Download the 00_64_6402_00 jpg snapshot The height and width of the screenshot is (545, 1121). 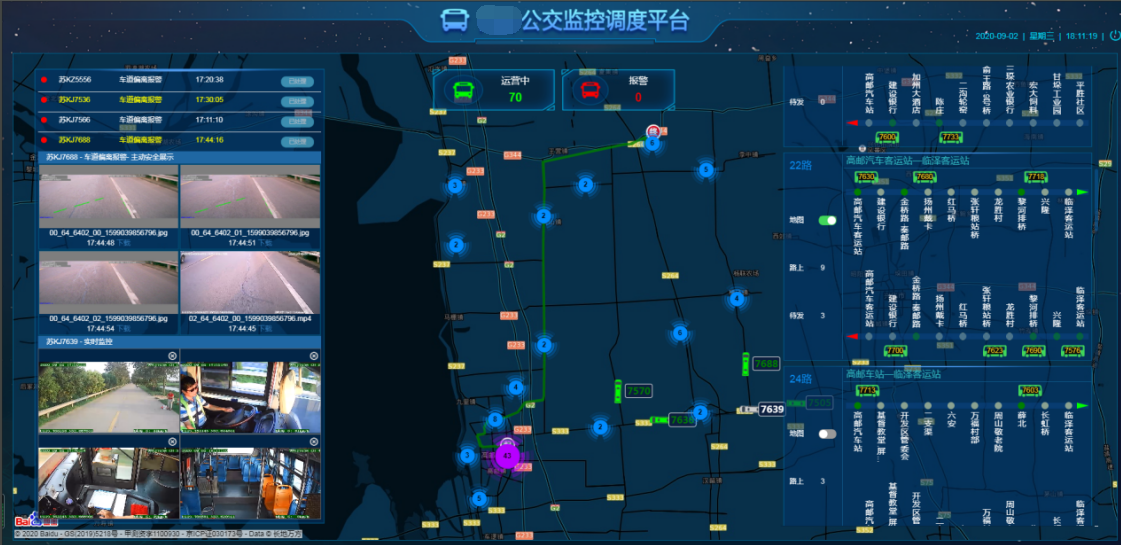tap(123, 243)
